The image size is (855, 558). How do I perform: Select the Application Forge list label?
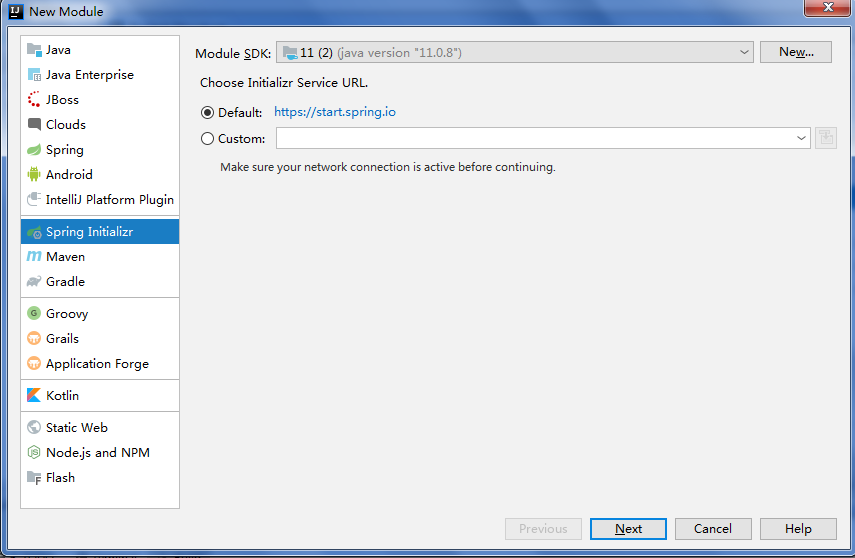tap(97, 364)
